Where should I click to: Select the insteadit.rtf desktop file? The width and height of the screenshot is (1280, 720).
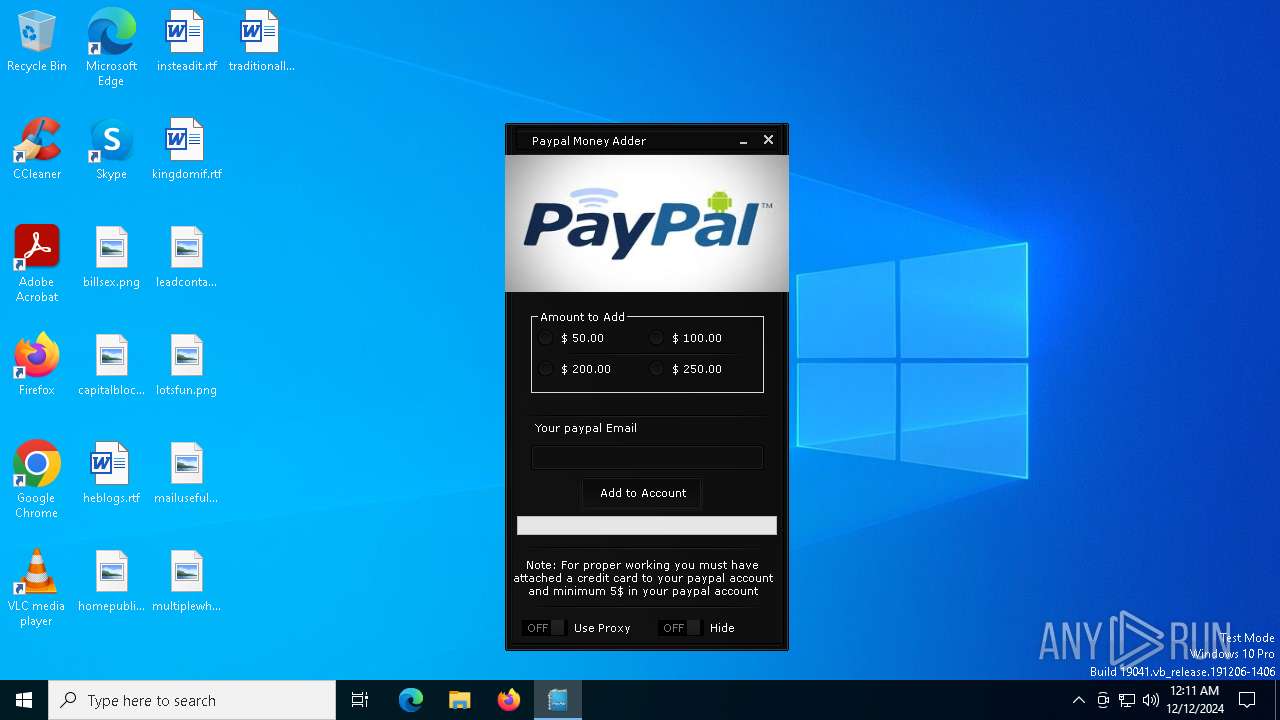(x=186, y=42)
